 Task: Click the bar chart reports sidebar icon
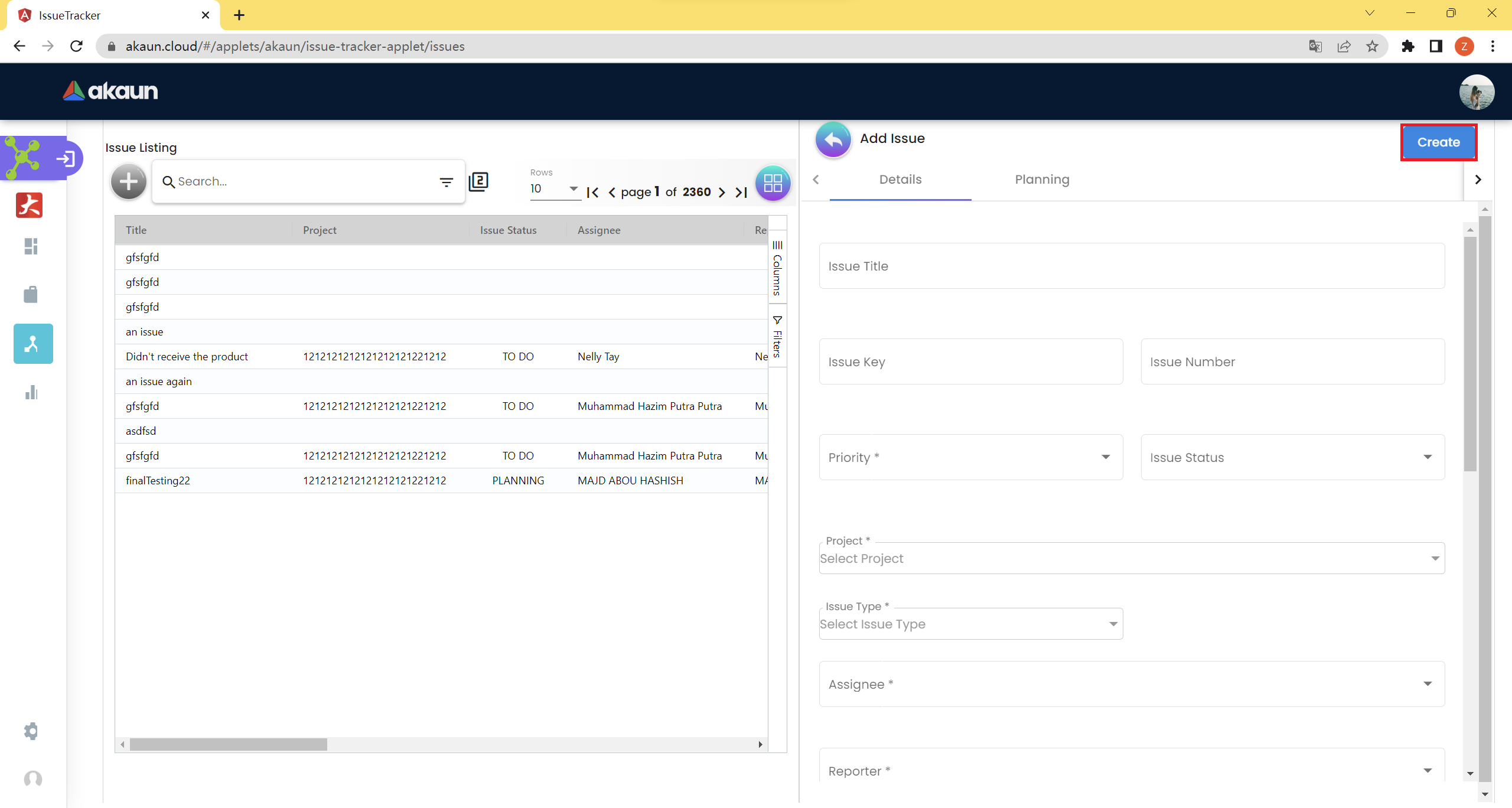31,393
